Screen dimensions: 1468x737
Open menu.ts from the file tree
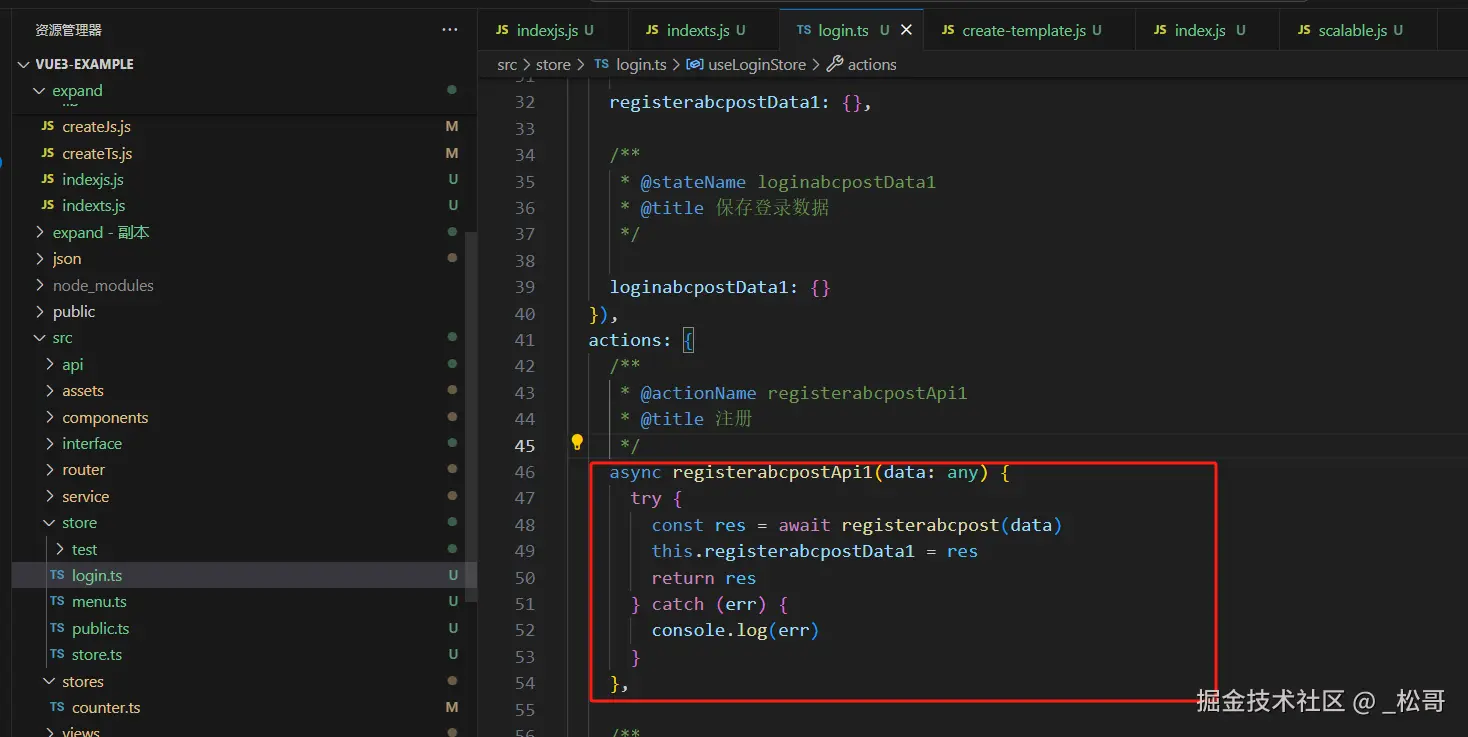[99, 602]
